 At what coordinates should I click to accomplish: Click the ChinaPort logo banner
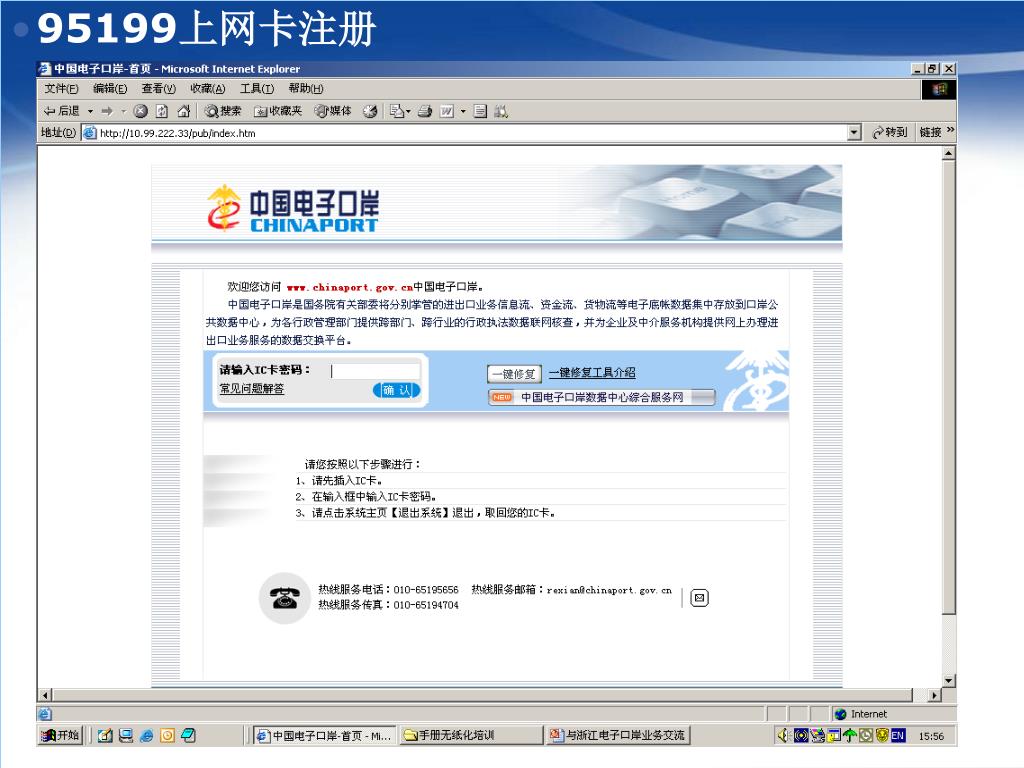pos(293,209)
